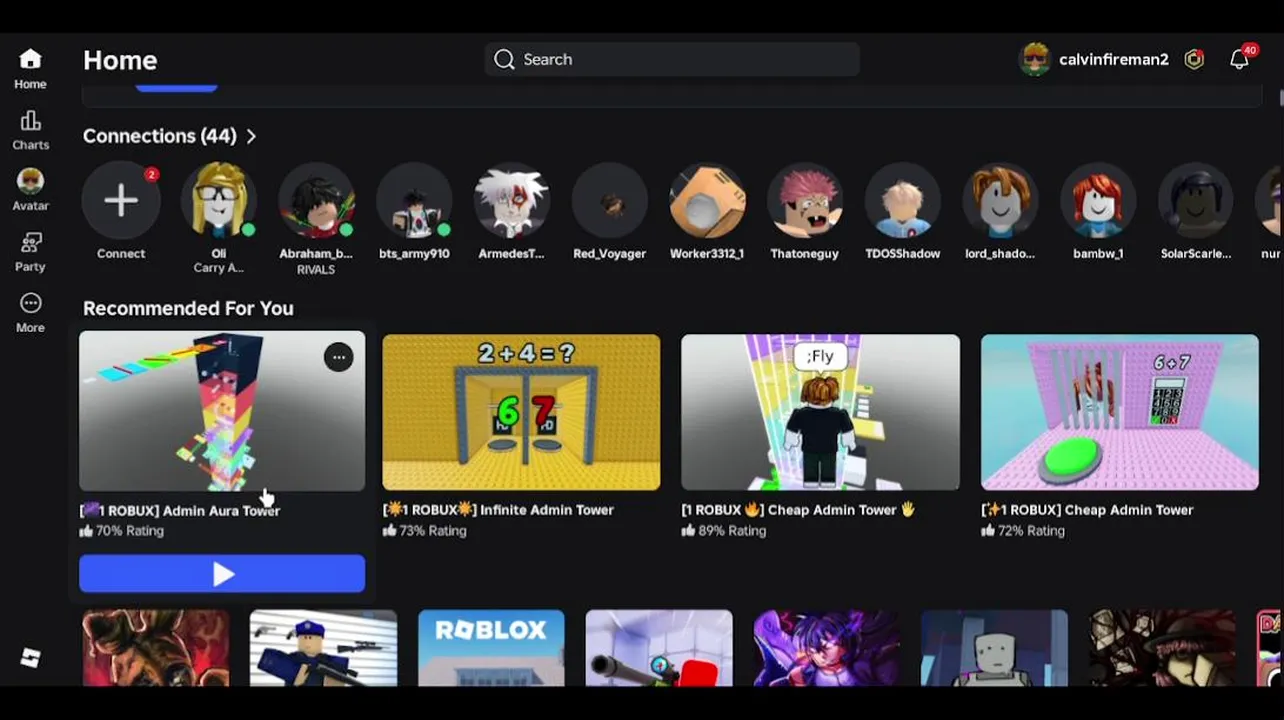Viewport: 1284px width, 720px height.
Task: Play Admin Aura Tower with blue button
Action: [x=222, y=574]
